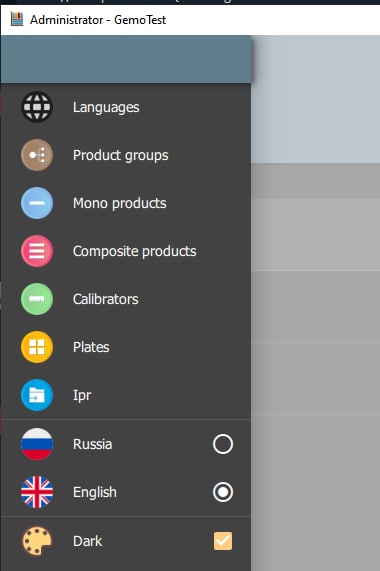Open the Product groups menu entry
This screenshot has width=380, height=571.
click(x=126, y=155)
